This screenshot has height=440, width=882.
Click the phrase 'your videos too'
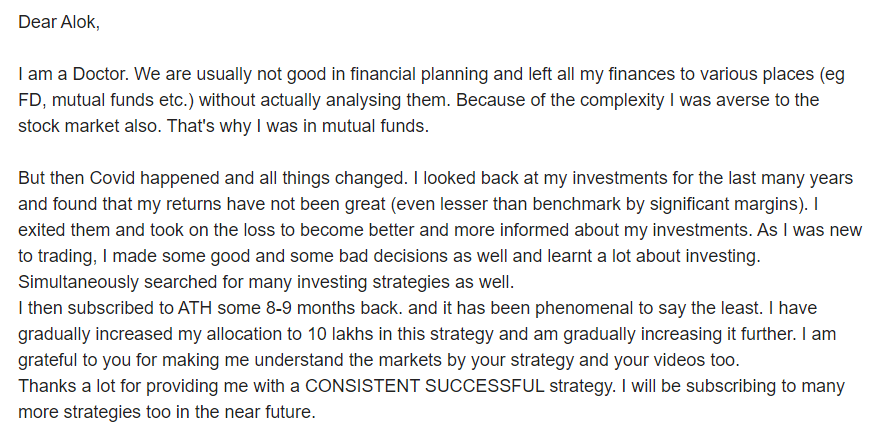675,360
